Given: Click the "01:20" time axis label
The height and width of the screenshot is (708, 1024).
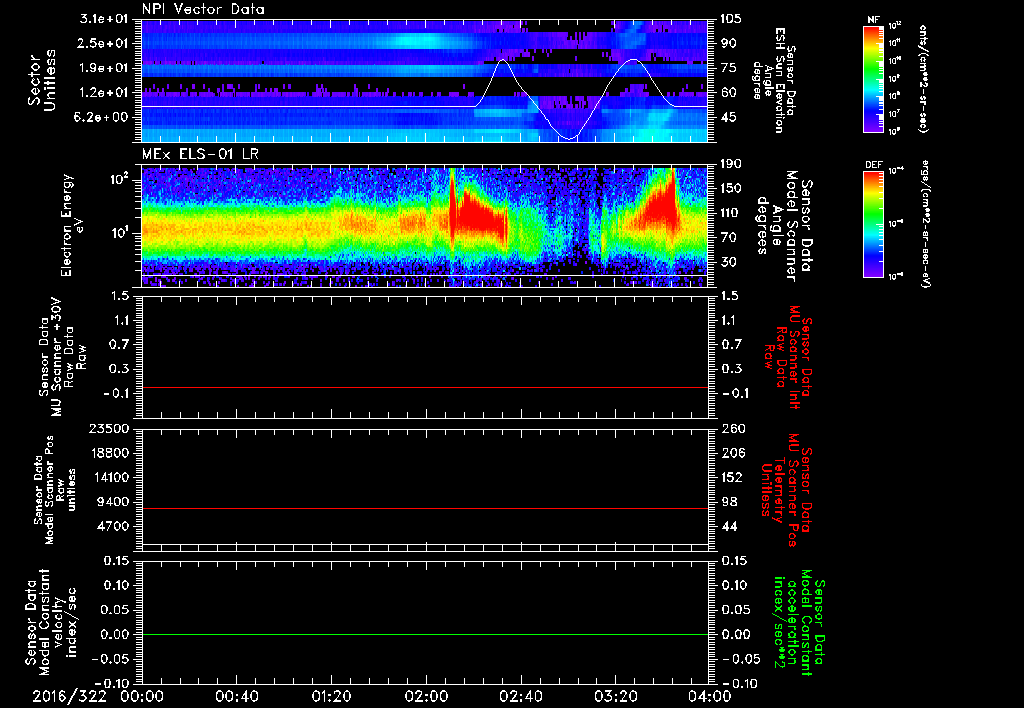Looking at the screenshot, I should 331,696.
